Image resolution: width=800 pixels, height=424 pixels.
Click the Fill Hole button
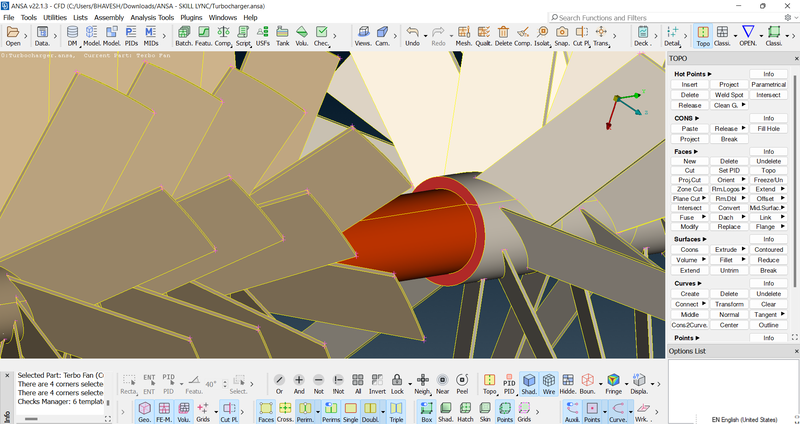[x=768, y=129]
